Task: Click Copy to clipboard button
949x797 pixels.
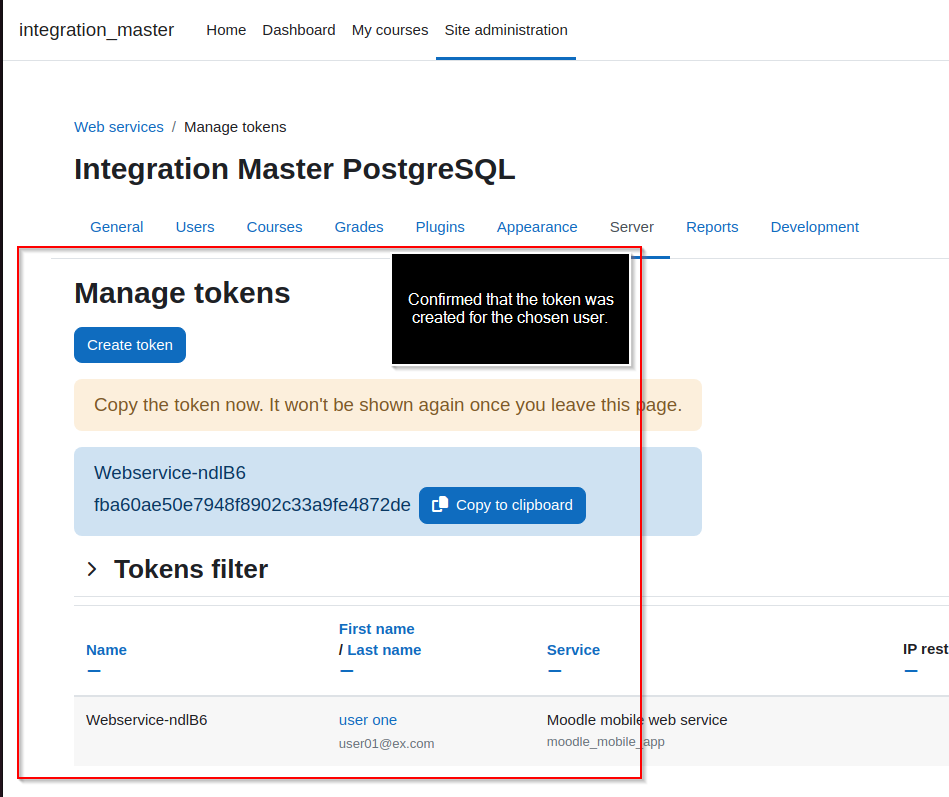Action: click(x=502, y=505)
